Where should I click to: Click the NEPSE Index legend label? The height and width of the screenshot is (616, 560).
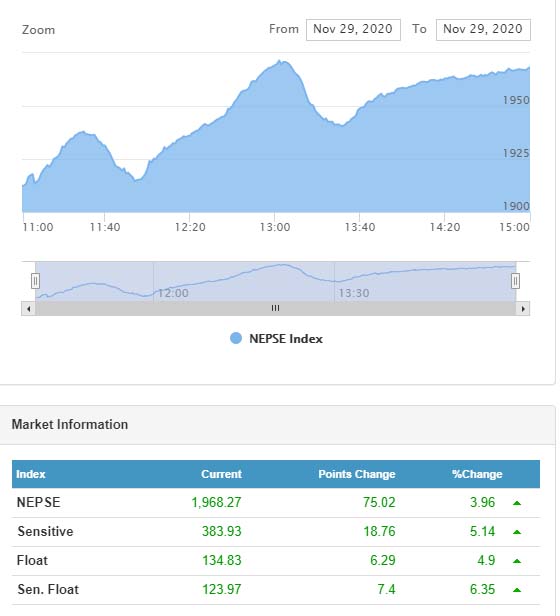[x=286, y=339]
